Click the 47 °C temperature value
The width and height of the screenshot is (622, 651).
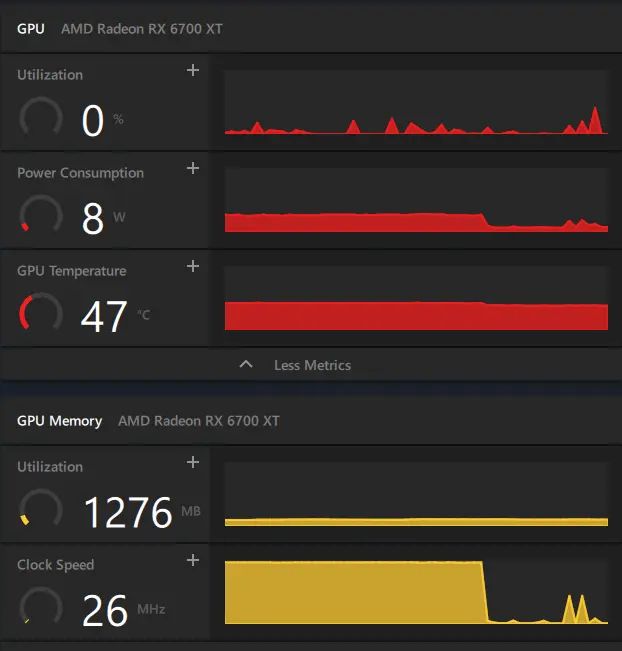coord(115,316)
